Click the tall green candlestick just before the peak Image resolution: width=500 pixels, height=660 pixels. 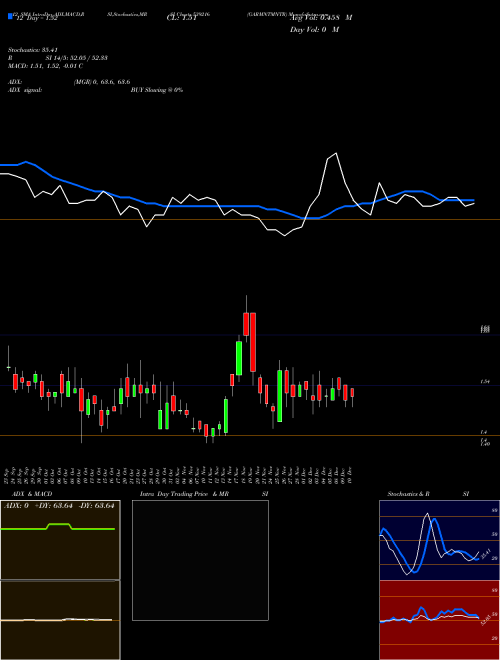239,358
